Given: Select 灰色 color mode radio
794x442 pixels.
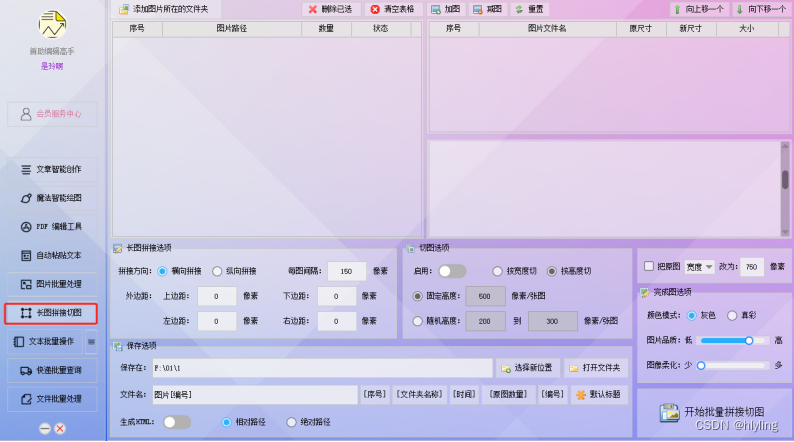Looking at the screenshot, I should (691, 315).
